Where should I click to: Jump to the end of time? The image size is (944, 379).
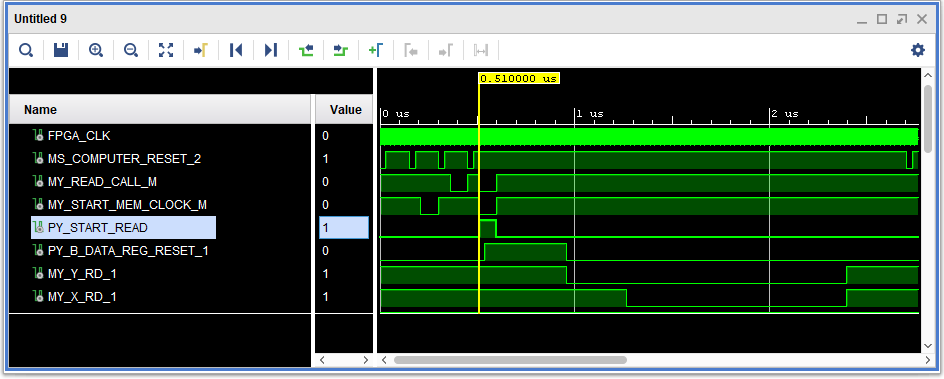coord(271,50)
